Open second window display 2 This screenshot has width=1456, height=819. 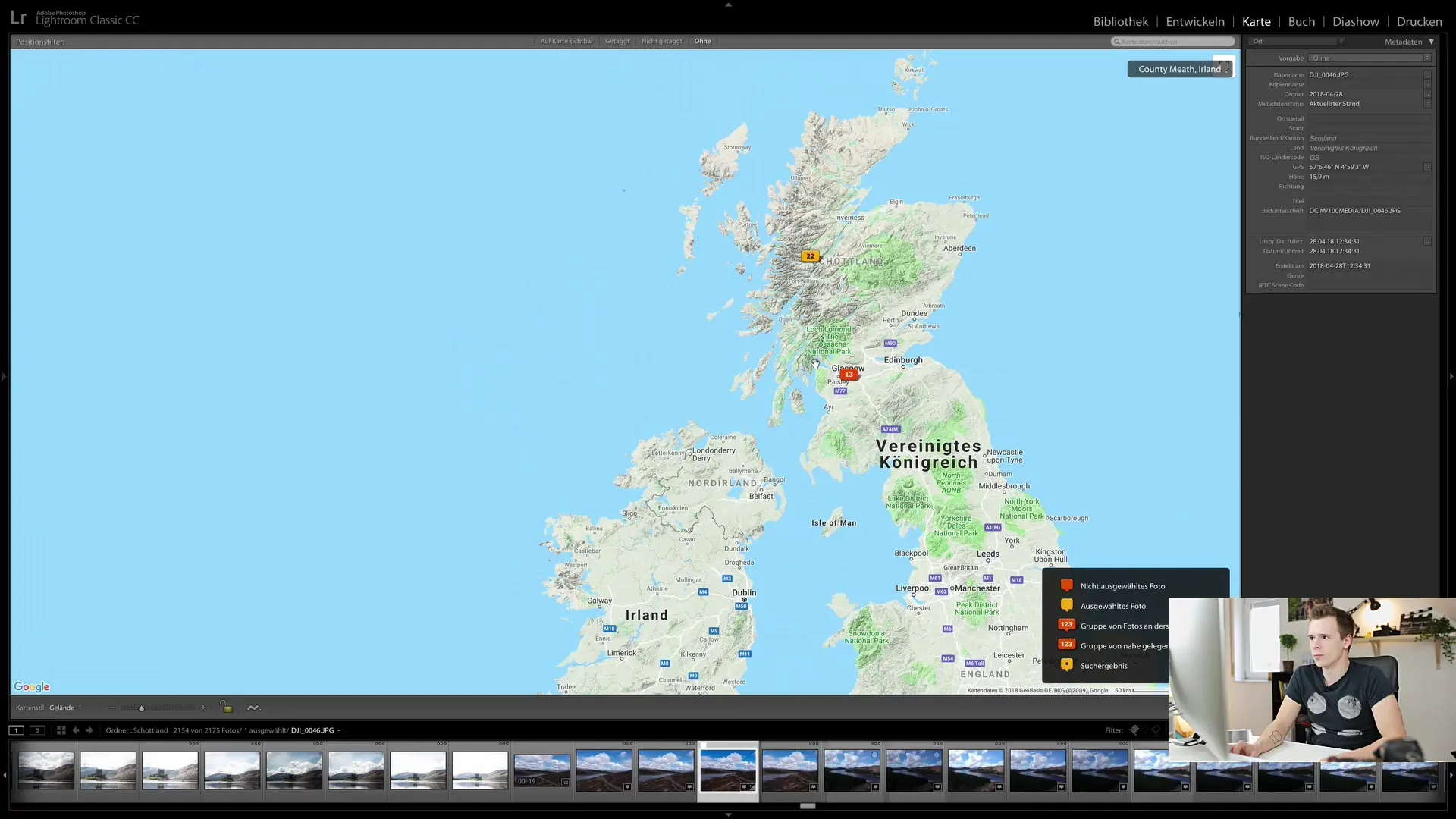point(37,730)
